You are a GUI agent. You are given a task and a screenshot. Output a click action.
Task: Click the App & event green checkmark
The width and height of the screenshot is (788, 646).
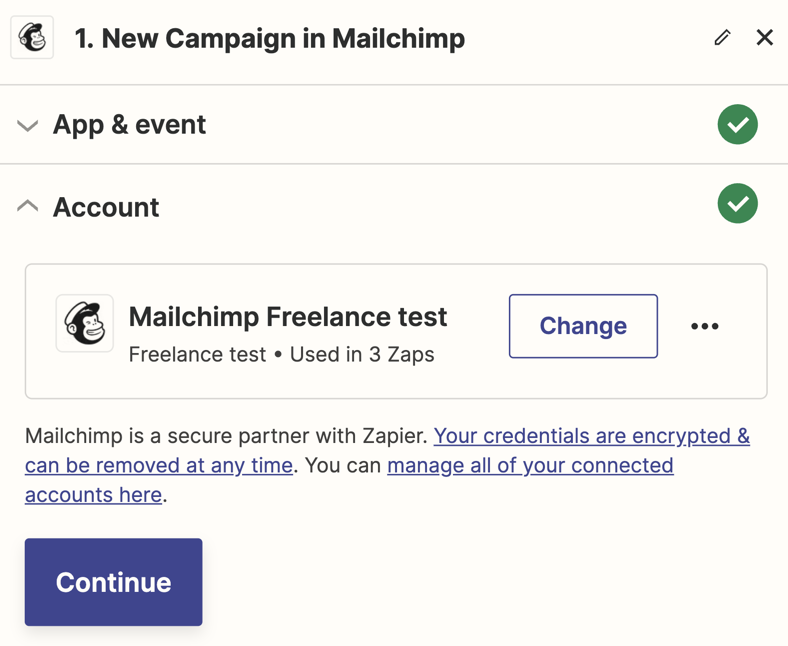click(x=737, y=125)
